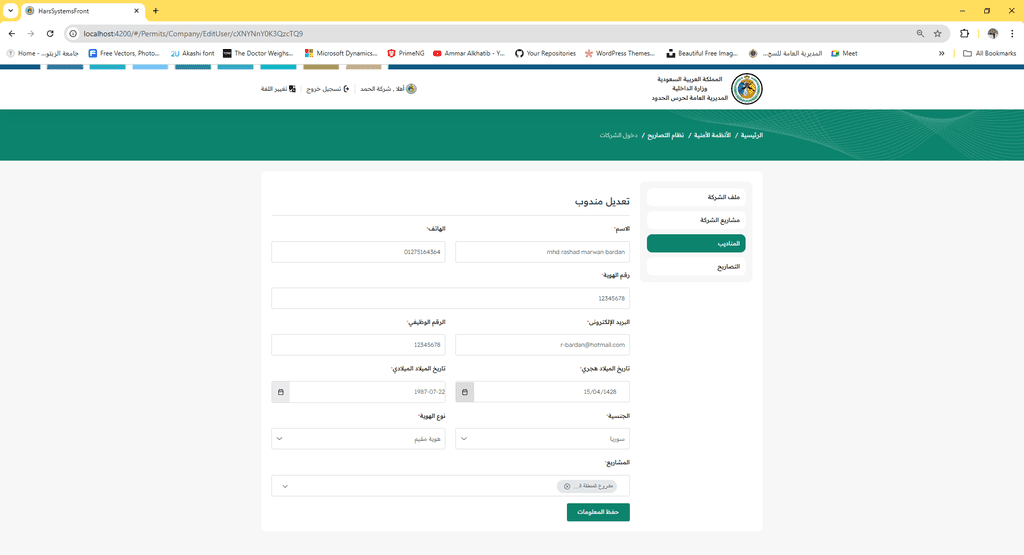Remove the selected project chip via its X
This screenshot has width=1024, height=555.
(567, 486)
